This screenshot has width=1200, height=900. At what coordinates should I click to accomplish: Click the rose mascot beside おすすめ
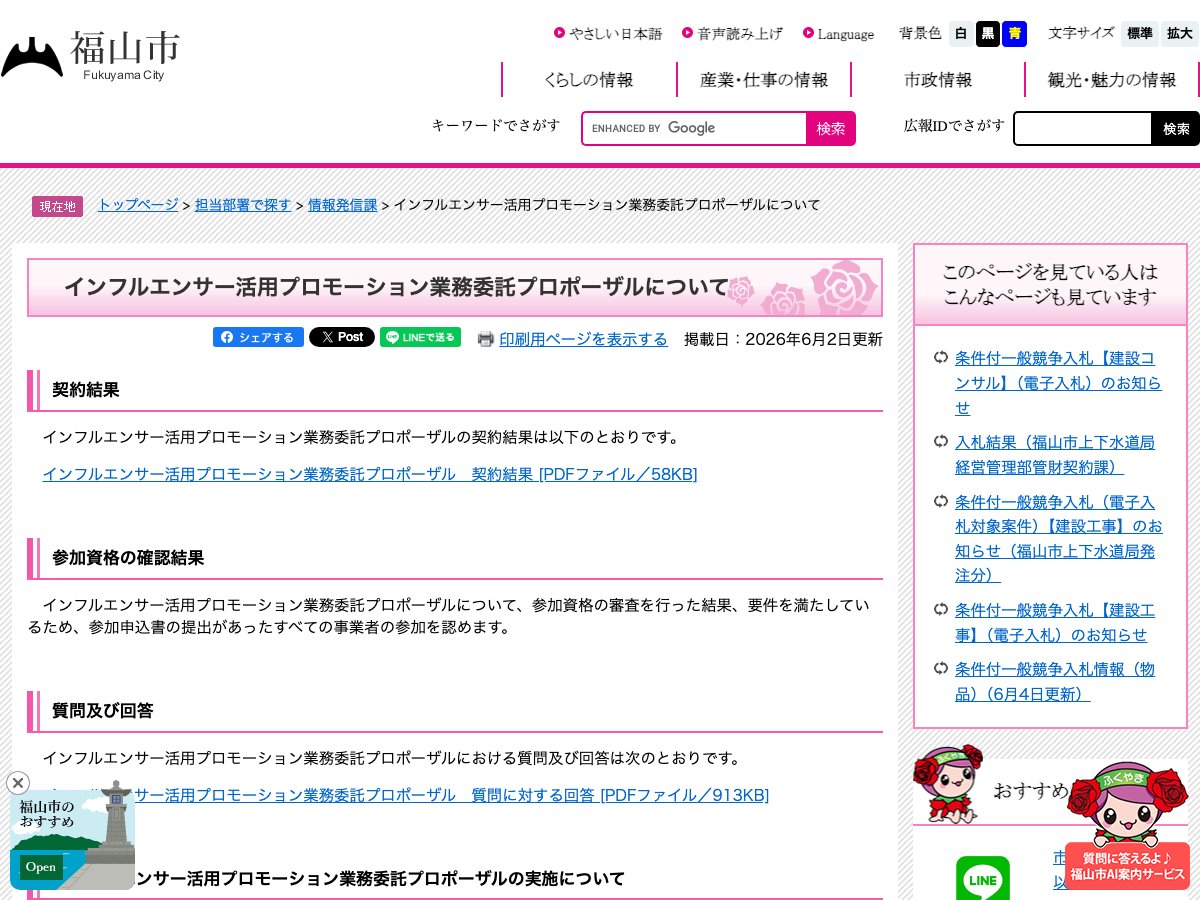click(x=947, y=785)
